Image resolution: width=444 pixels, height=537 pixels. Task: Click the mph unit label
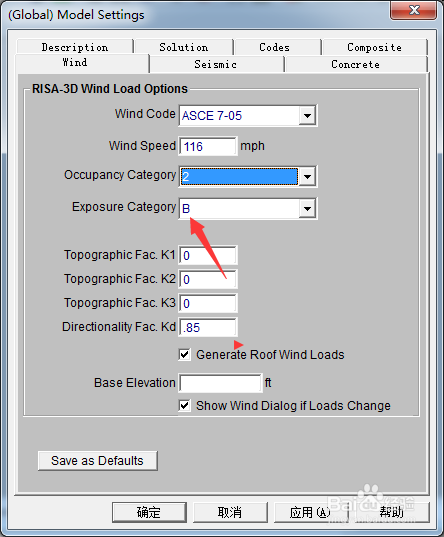(252, 146)
